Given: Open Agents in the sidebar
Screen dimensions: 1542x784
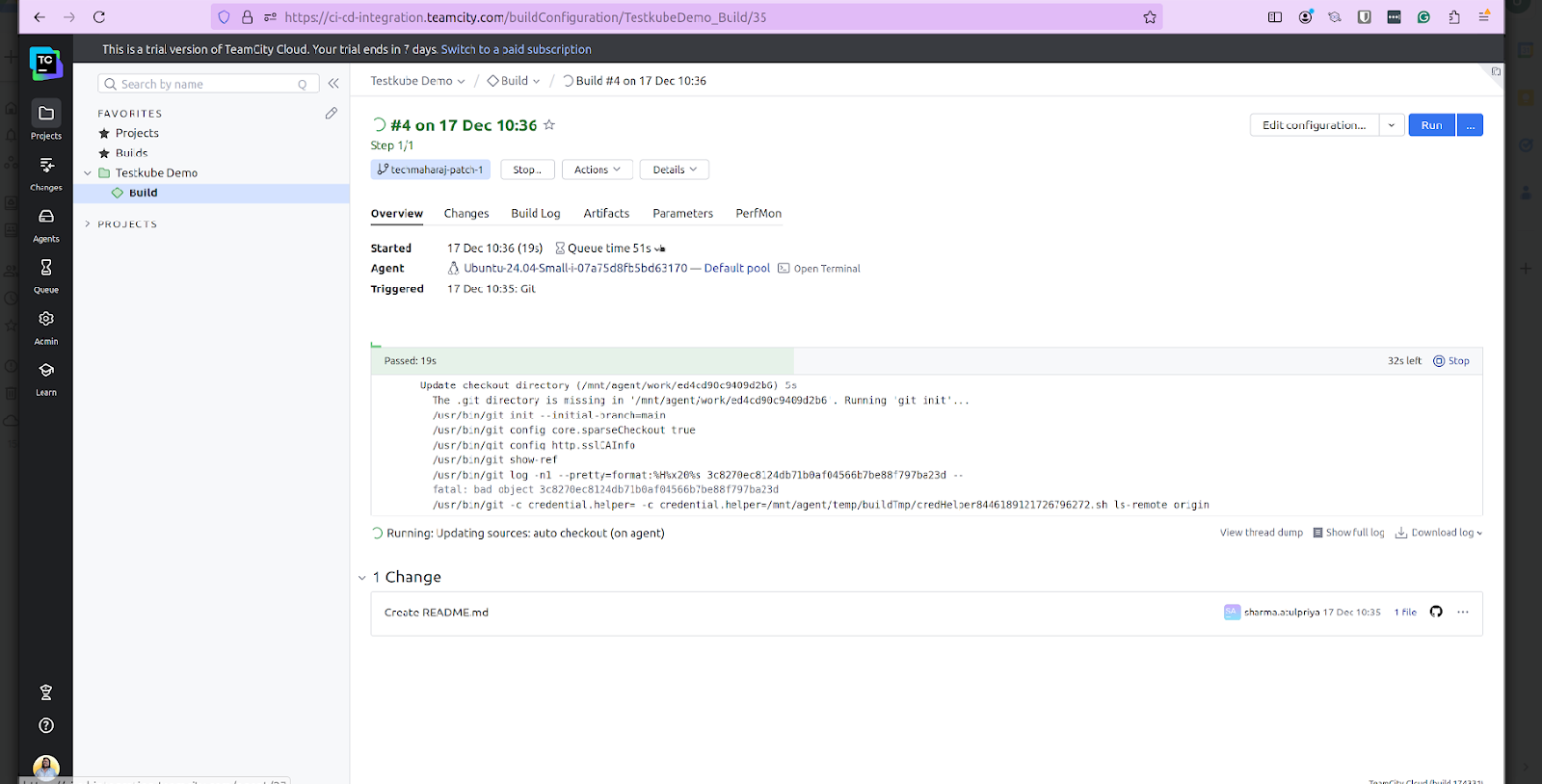Looking at the screenshot, I should (x=46, y=224).
